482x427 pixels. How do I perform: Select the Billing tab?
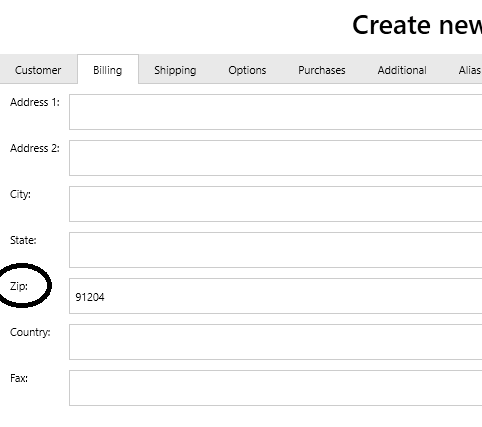click(x=108, y=70)
